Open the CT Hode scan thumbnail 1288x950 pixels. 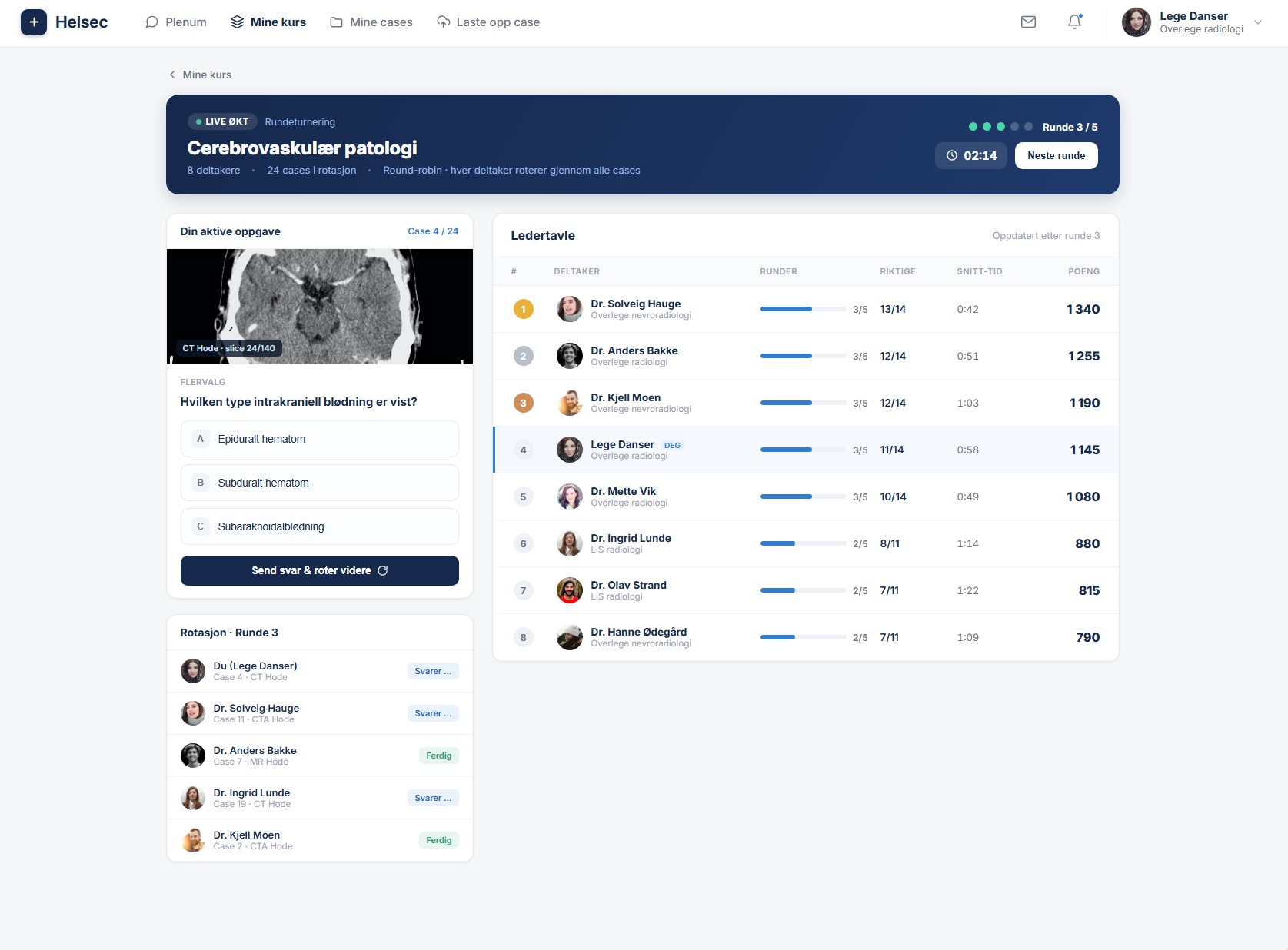coord(320,307)
